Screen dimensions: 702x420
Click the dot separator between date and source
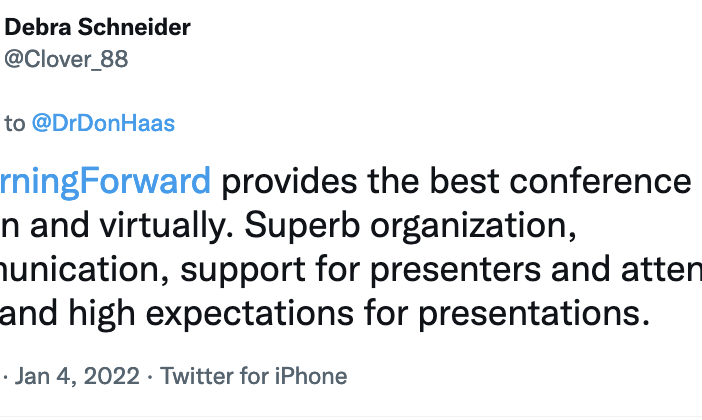(x=150, y=377)
